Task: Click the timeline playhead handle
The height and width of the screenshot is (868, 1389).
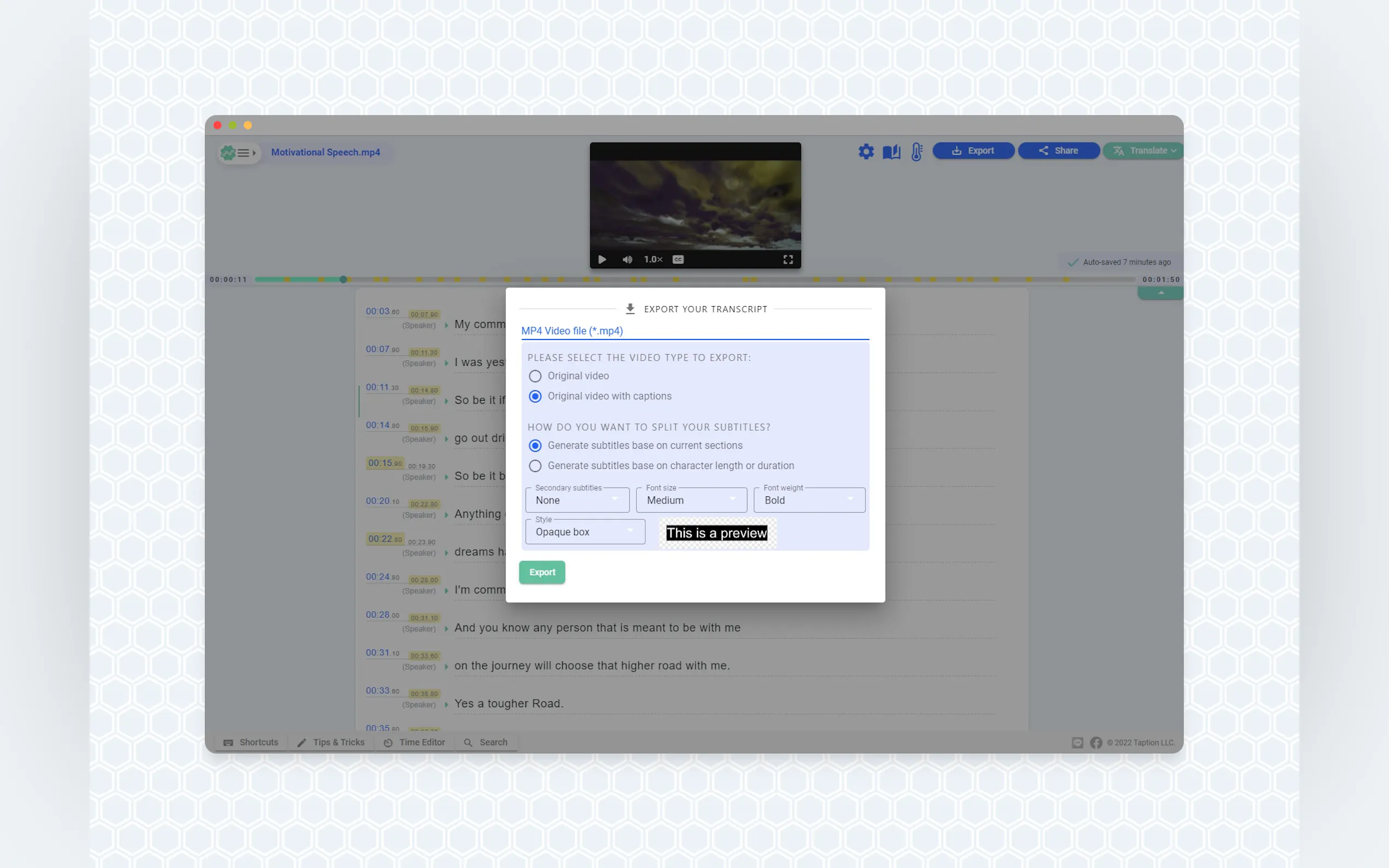Action: tap(343, 279)
